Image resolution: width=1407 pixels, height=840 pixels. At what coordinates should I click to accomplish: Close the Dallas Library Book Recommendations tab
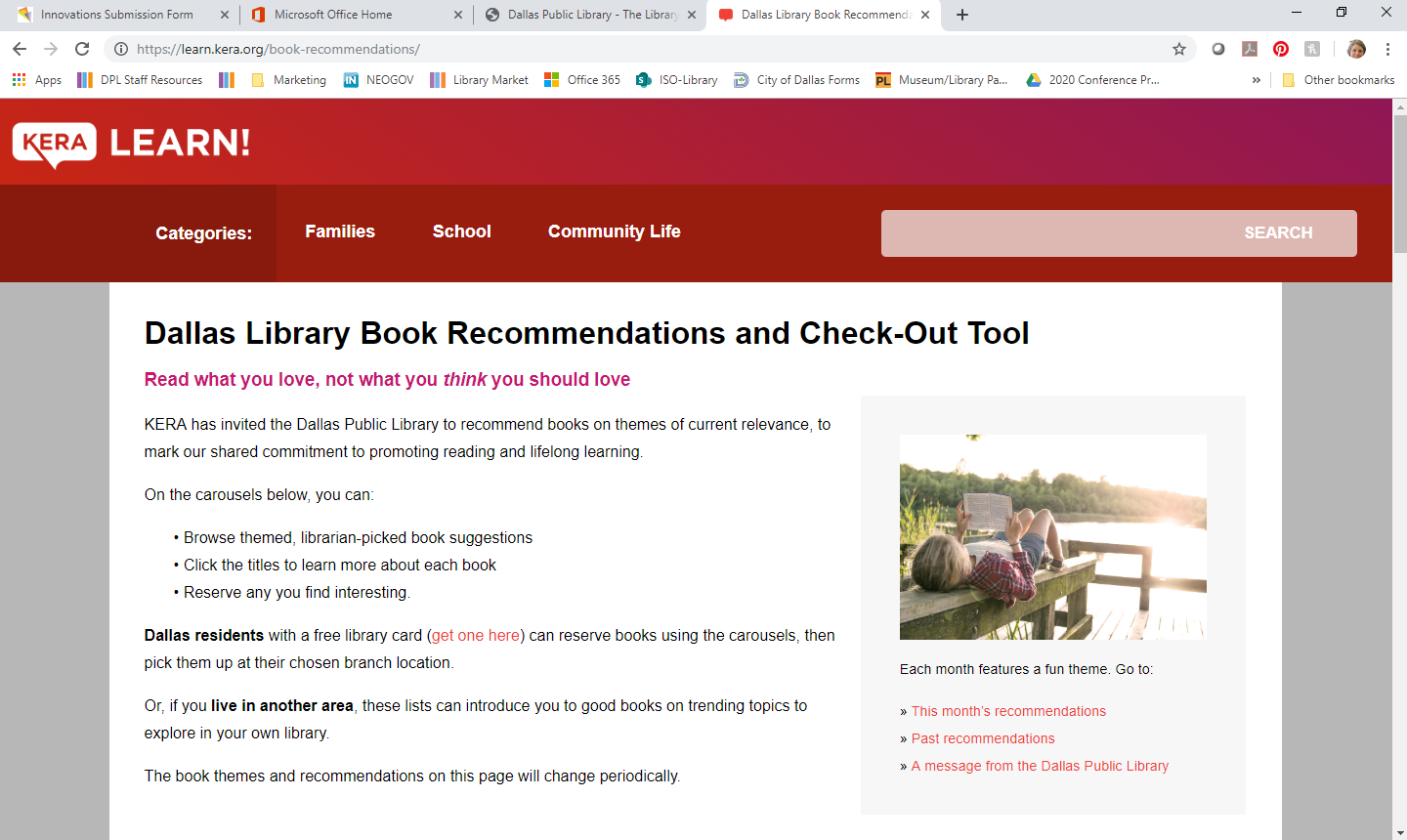click(x=925, y=15)
